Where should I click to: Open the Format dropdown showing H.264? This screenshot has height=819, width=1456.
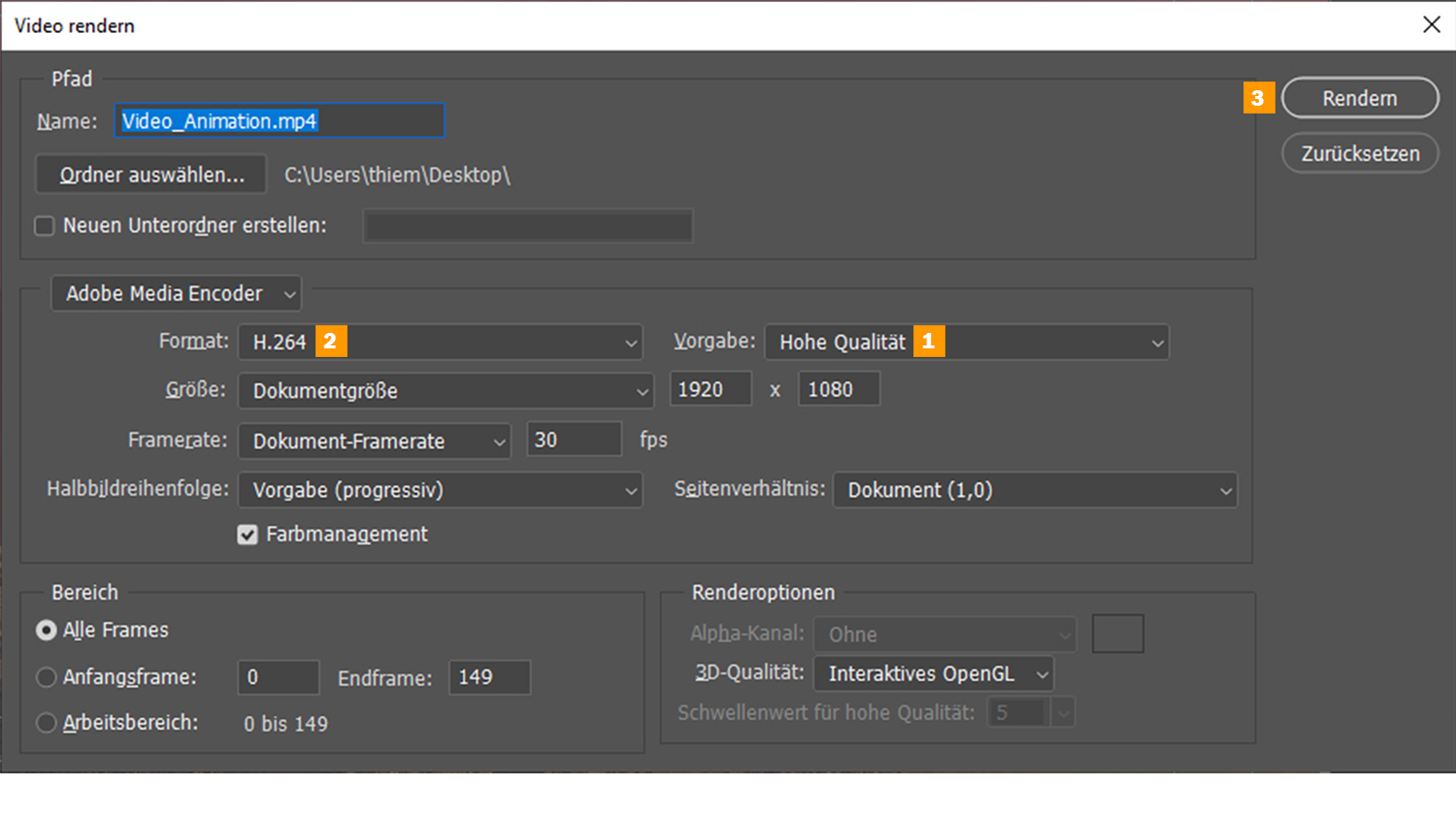(x=440, y=343)
